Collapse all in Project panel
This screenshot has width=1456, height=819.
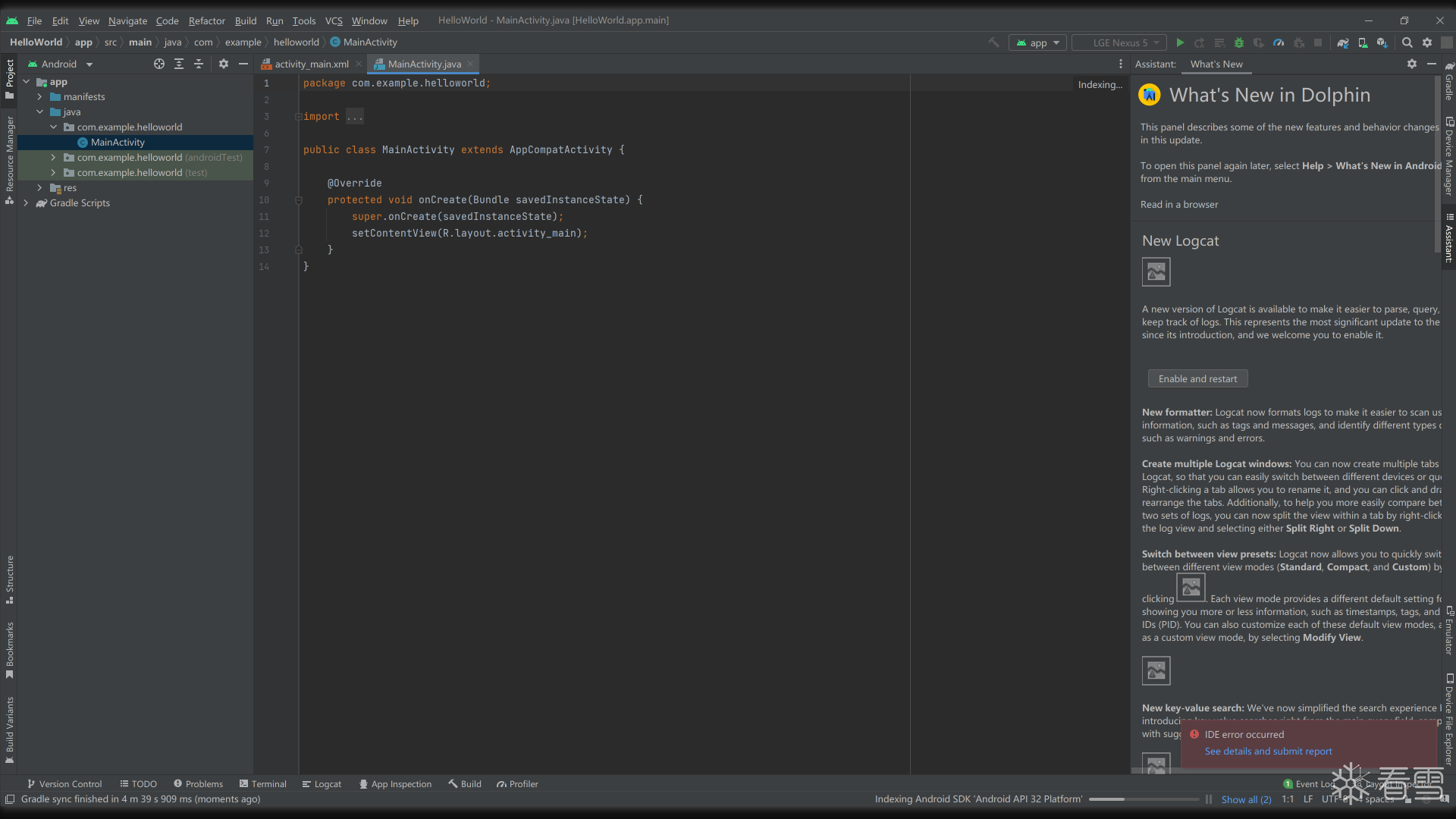point(199,64)
